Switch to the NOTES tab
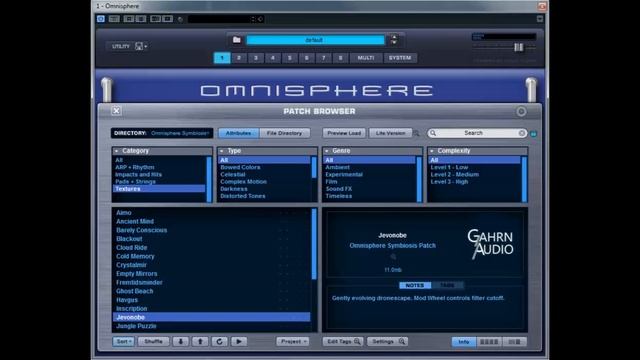This screenshot has width=640, height=360. 415,285
